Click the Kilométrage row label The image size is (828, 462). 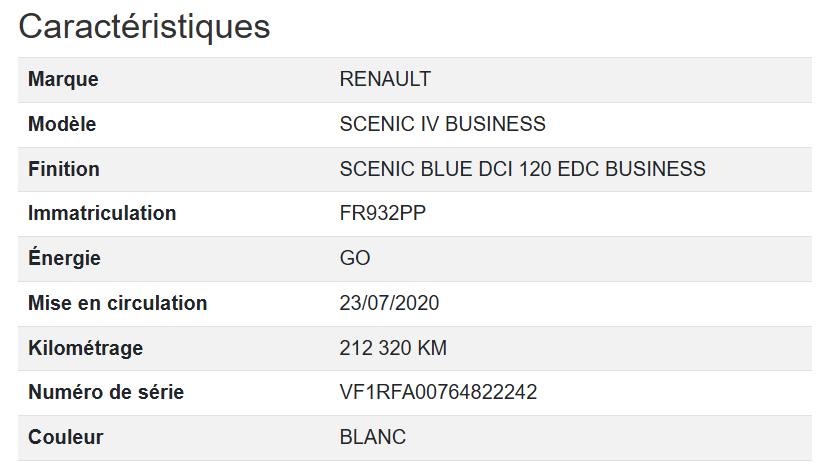tap(85, 348)
